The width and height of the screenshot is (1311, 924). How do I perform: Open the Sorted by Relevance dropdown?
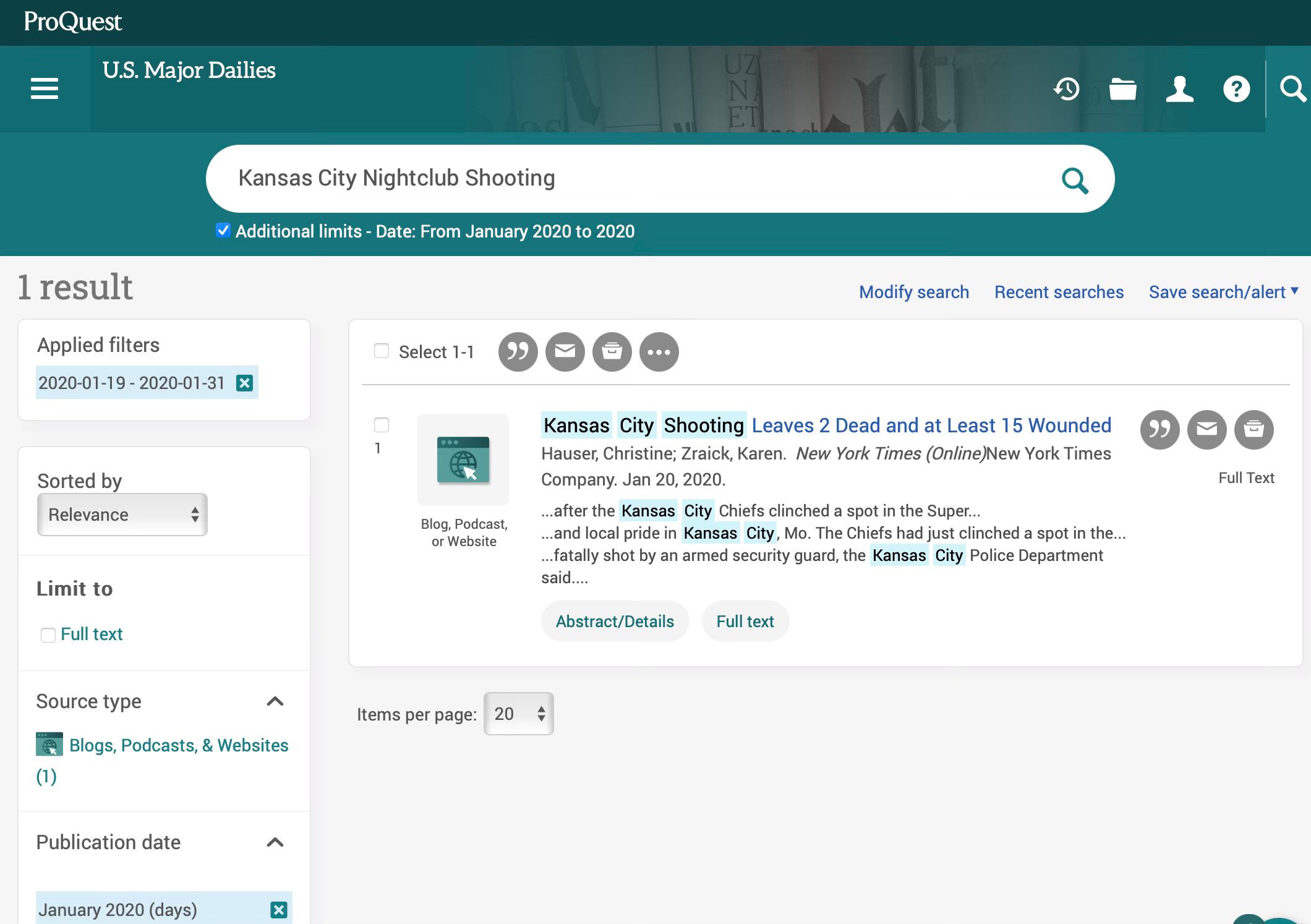tap(122, 515)
